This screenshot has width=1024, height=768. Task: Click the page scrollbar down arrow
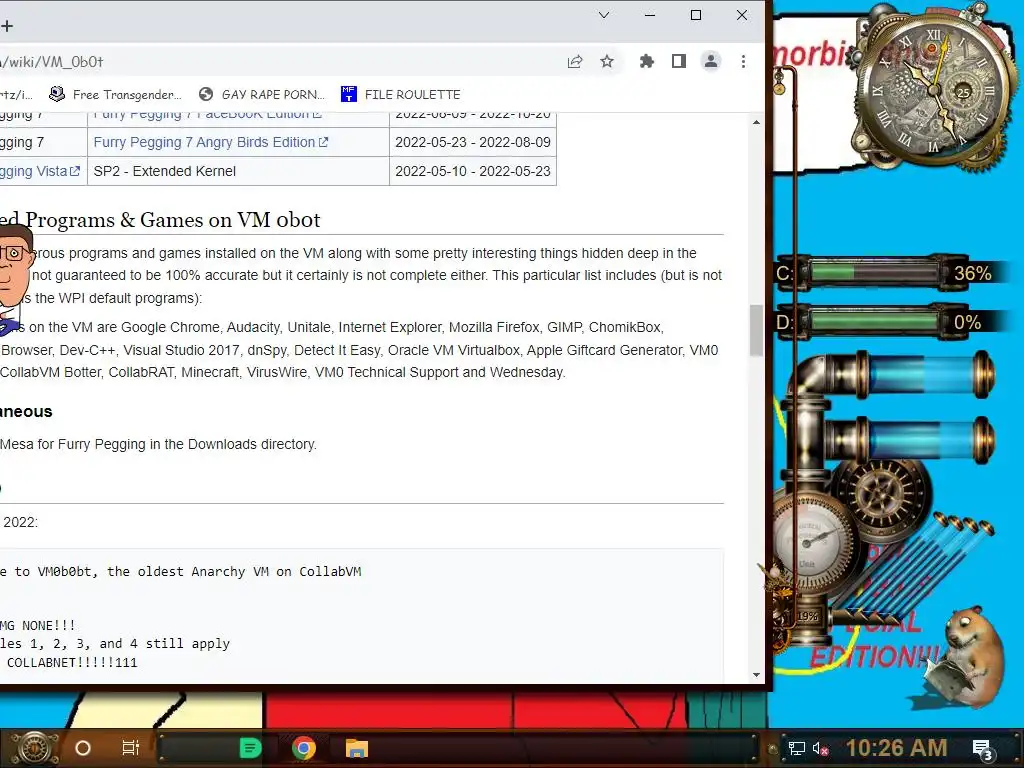tap(756, 675)
